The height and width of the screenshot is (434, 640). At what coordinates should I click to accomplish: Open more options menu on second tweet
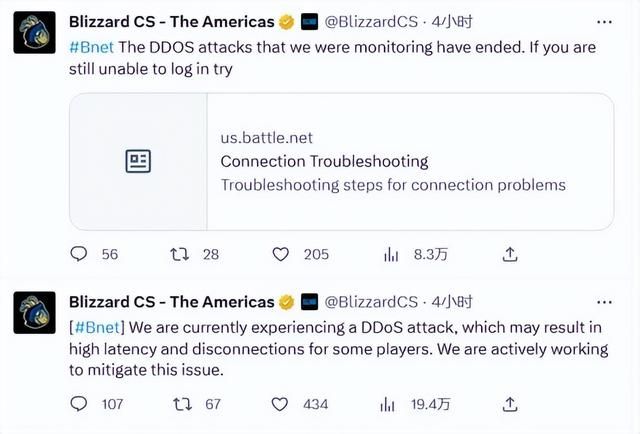coord(604,303)
